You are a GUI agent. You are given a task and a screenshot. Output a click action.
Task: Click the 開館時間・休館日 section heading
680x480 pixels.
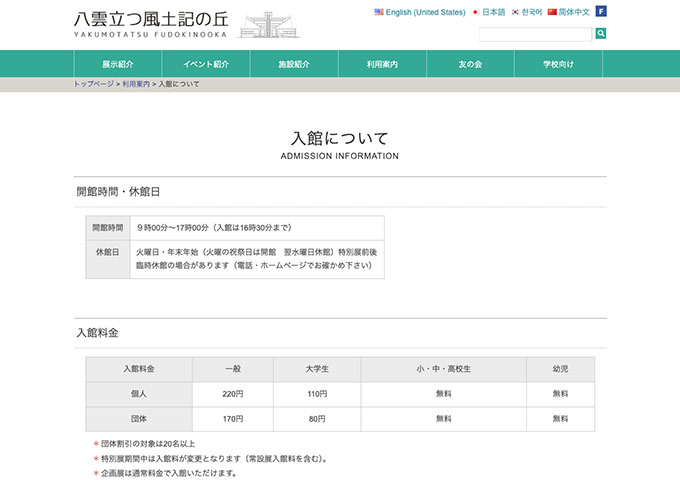(x=118, y=192)
